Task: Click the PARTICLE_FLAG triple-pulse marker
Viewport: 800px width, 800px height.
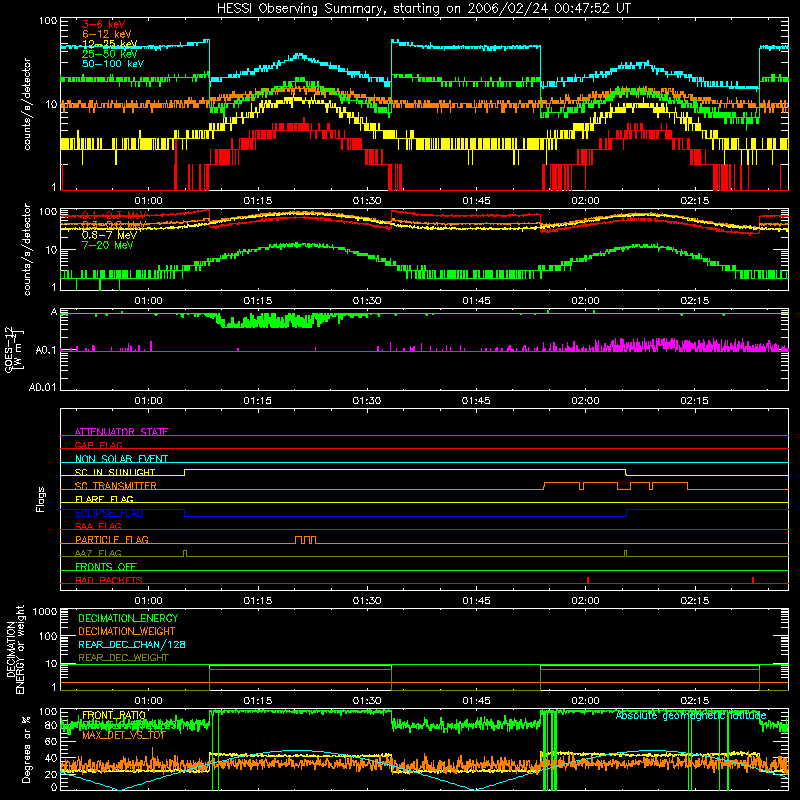Action: [x=305, y=540]
